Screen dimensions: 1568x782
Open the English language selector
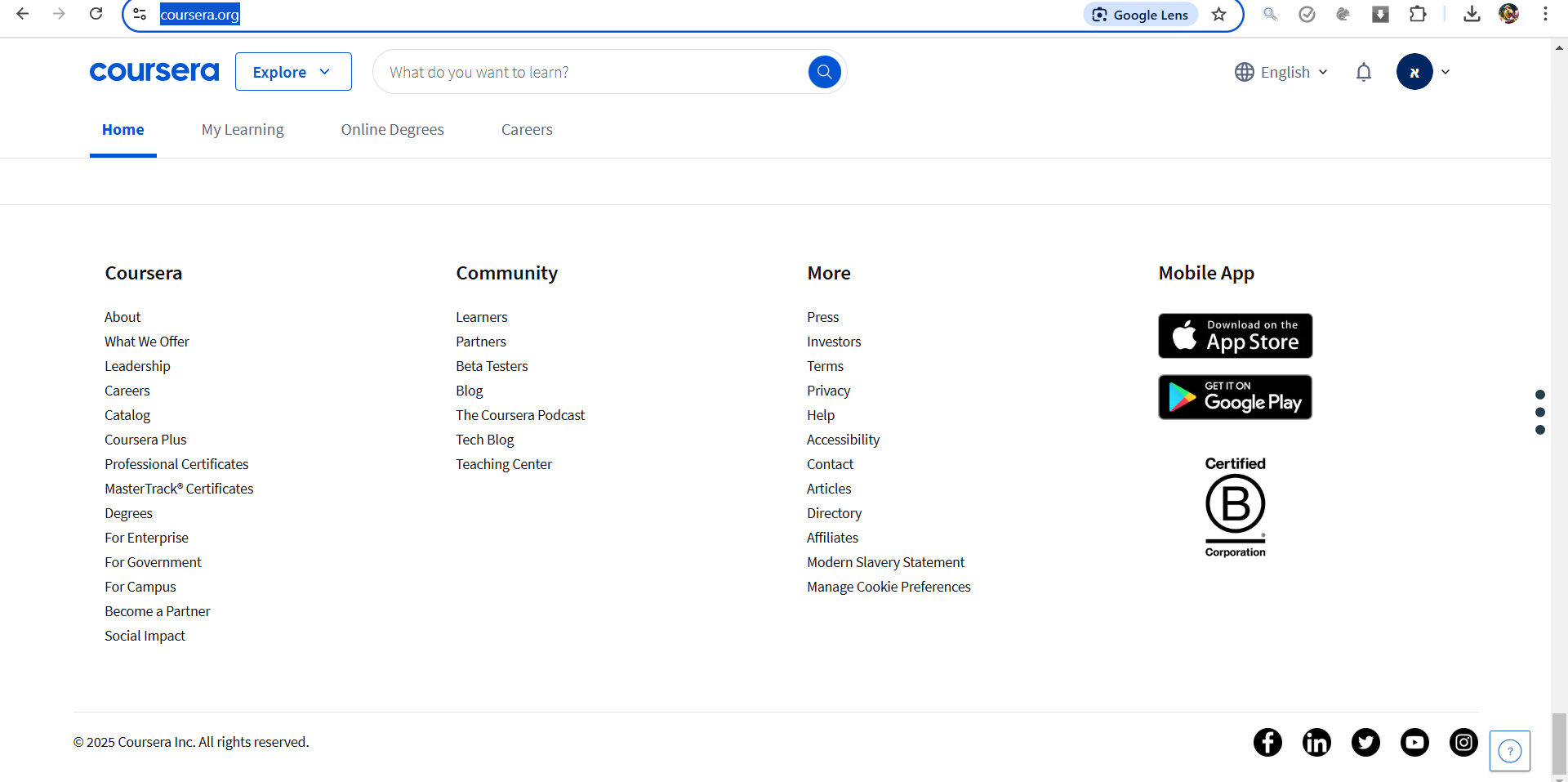pos(1281,72)
